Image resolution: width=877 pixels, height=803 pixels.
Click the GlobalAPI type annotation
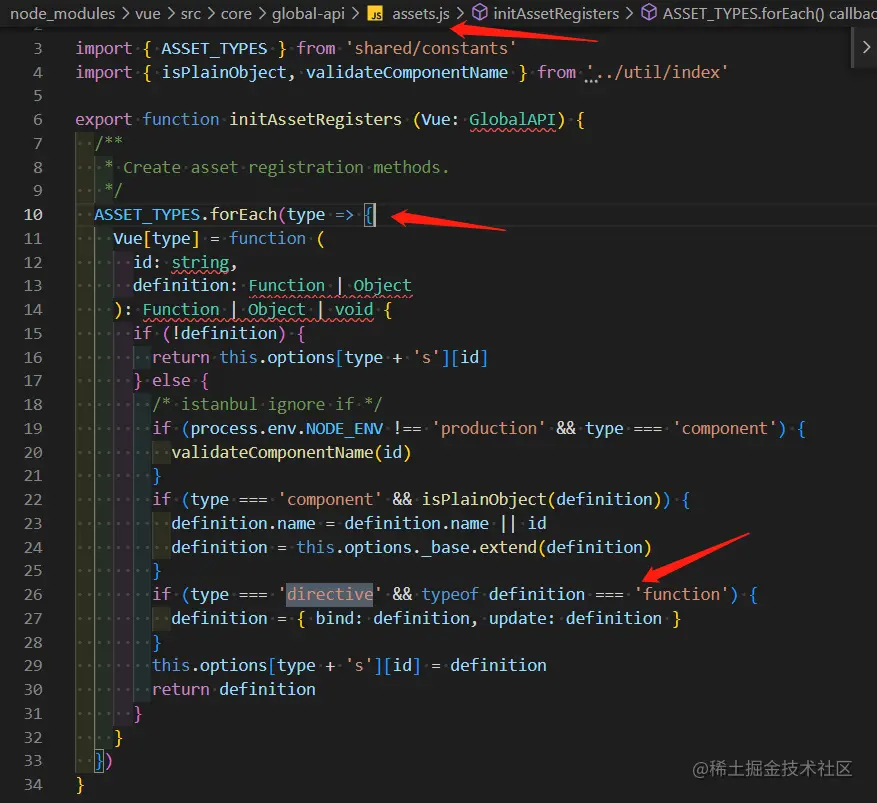pyautogui.click(x=512, y=120)
